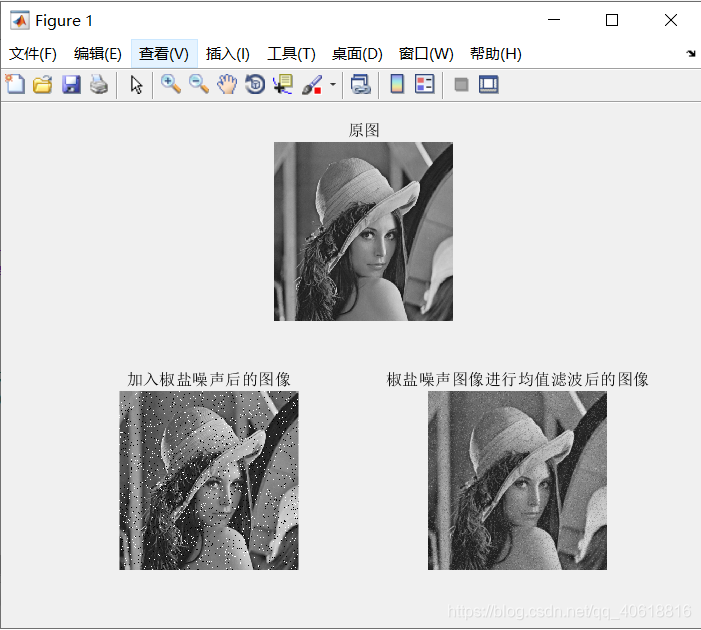Open the 插入(I) menu
The width and height of the screenshot is (701, 630).
[228, 54]
